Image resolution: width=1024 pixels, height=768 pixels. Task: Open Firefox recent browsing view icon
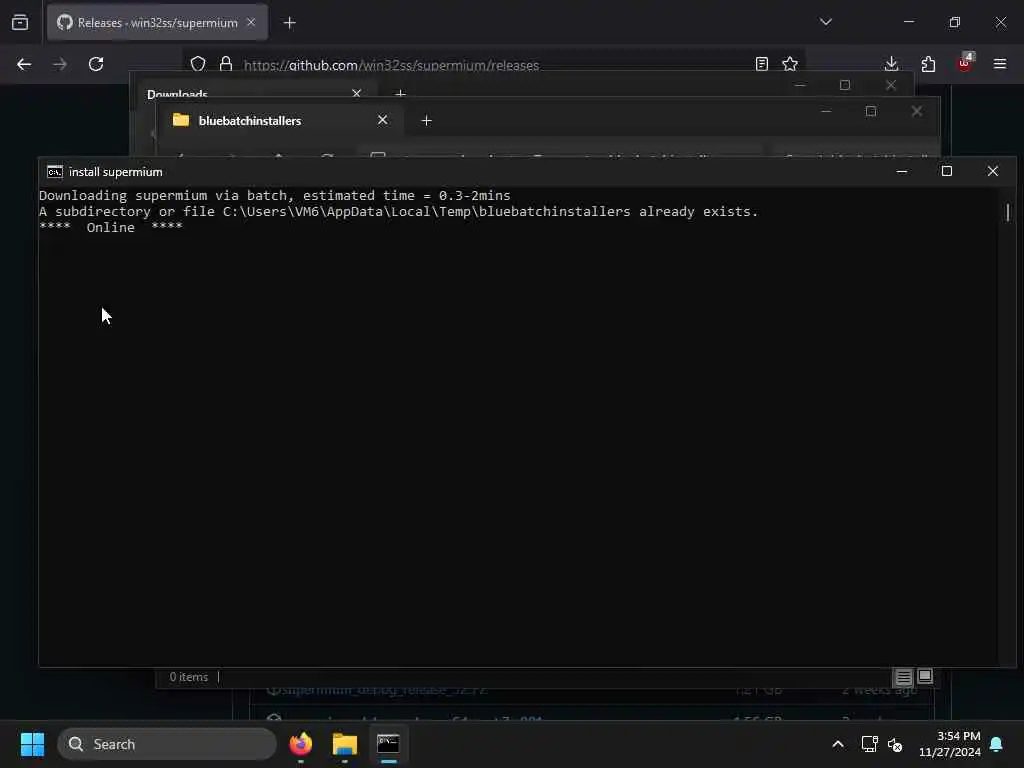pos(20,23)
